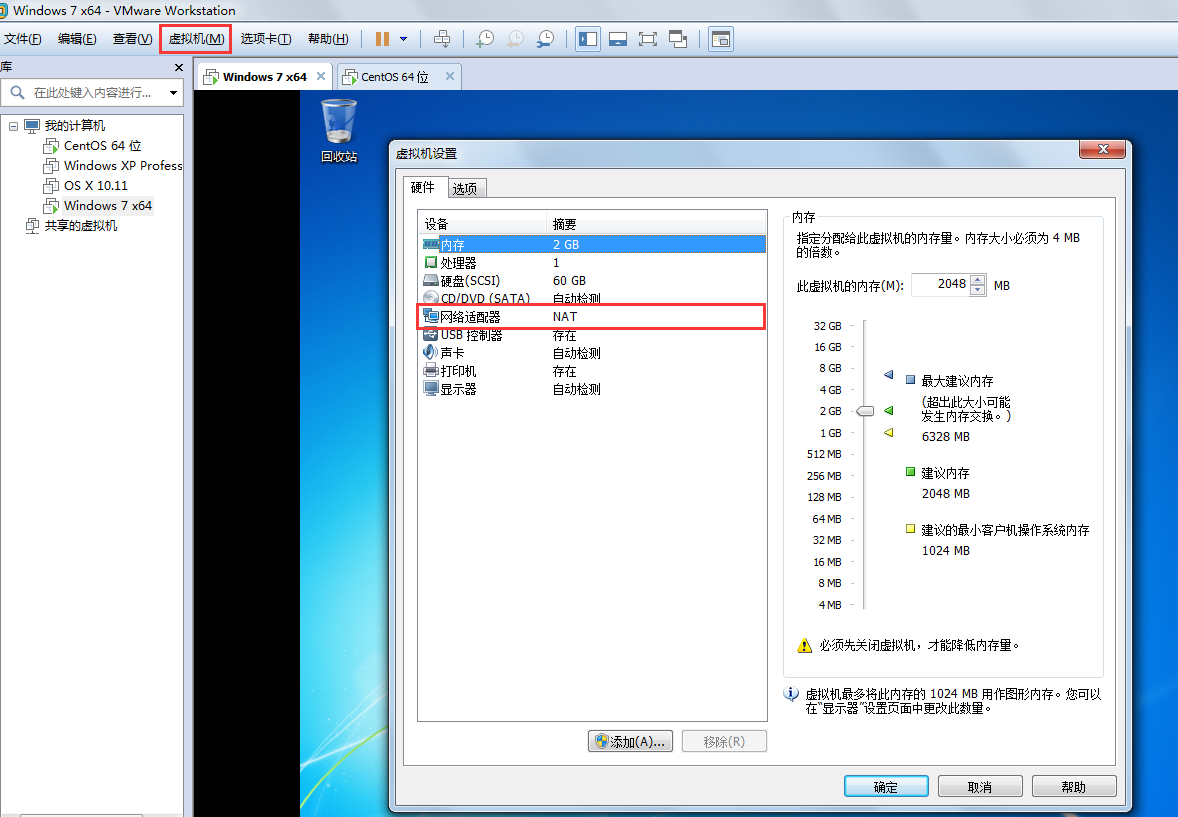This screenshot has width=1178, height=817.
Task: Collapse the 我的计算机 tree node
Action: (x=13, y=126)
